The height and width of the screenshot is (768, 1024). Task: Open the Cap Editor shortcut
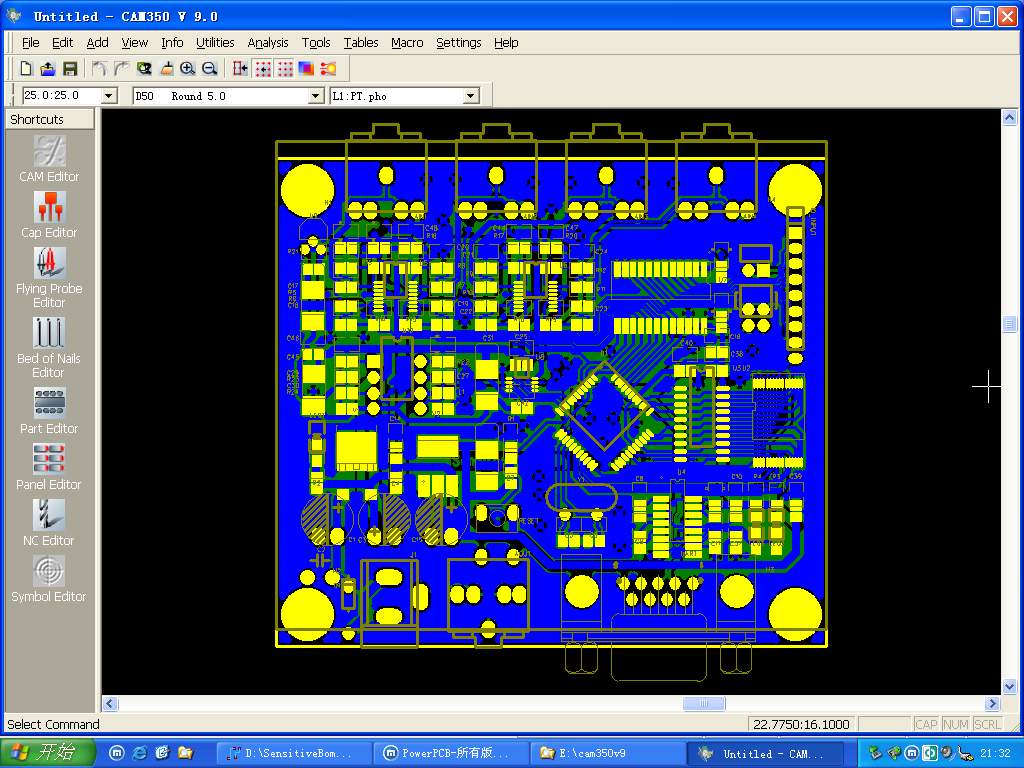49,215
